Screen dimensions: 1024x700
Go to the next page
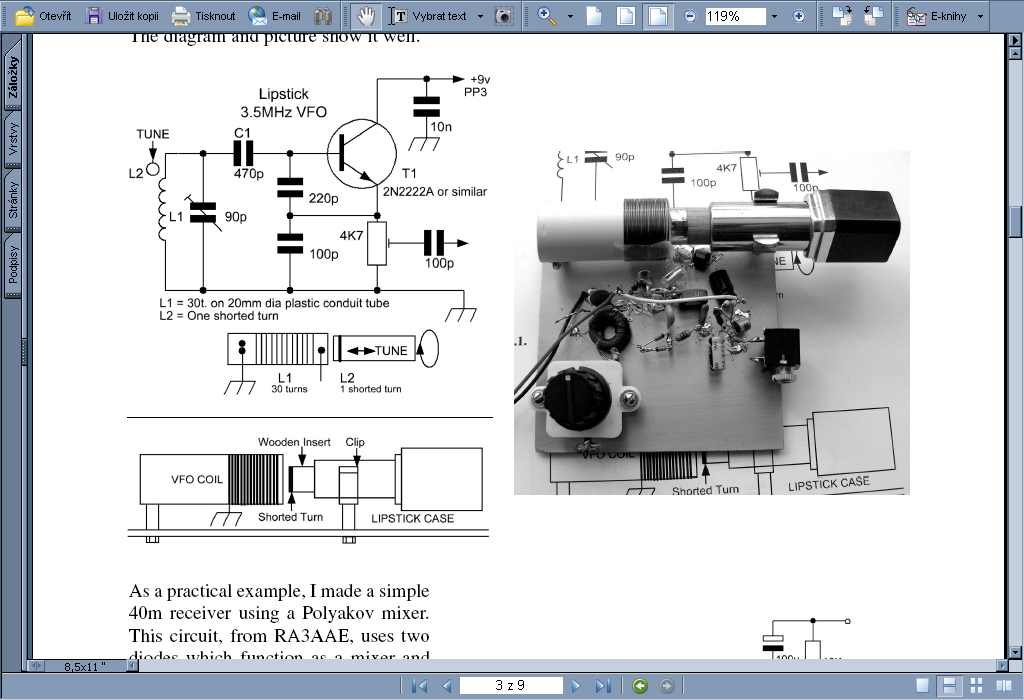pyautogui.click(x=575, y=686)
